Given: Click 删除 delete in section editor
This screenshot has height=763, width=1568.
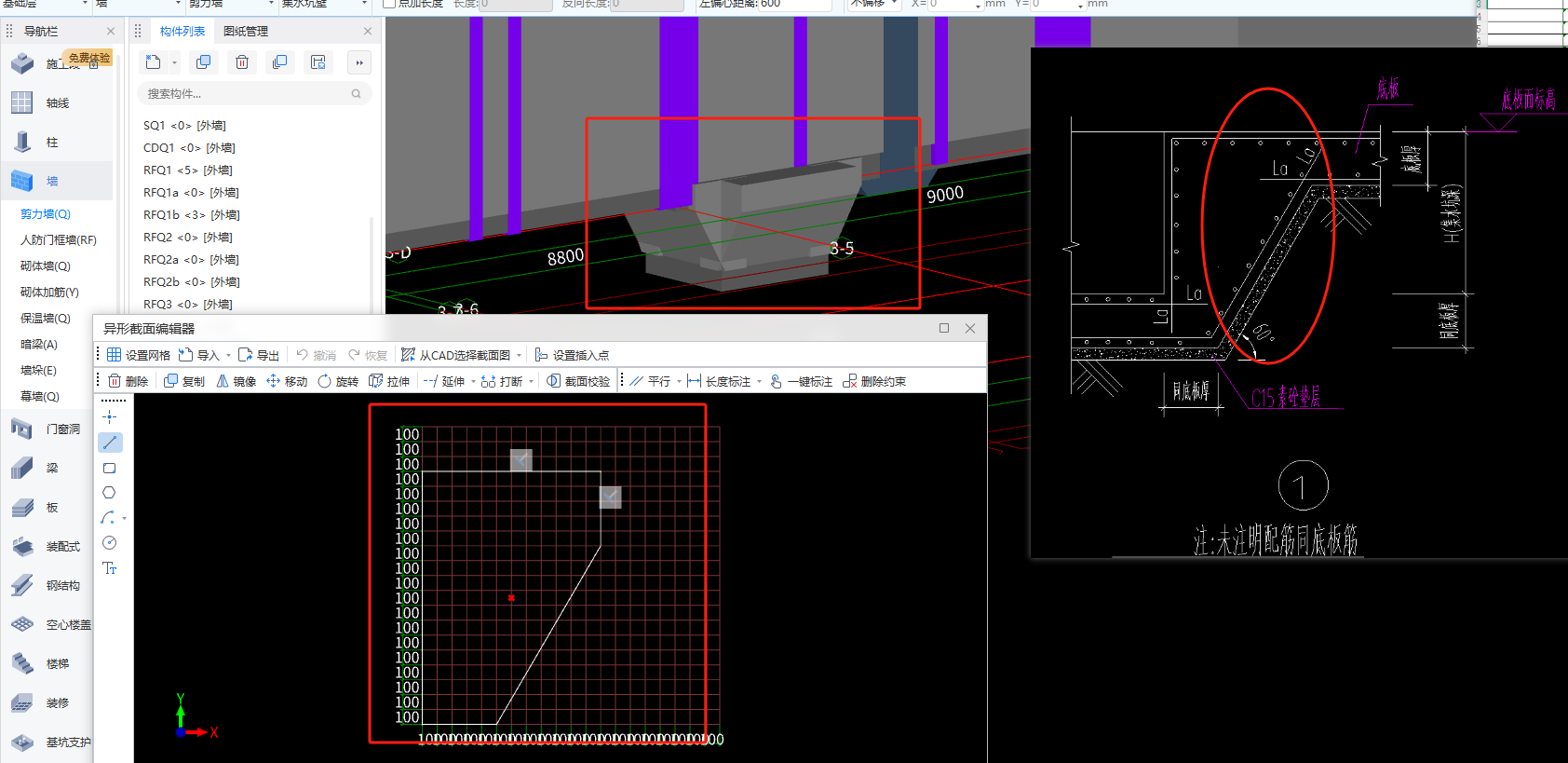Looking at the screenshot, I should (128, 381).
